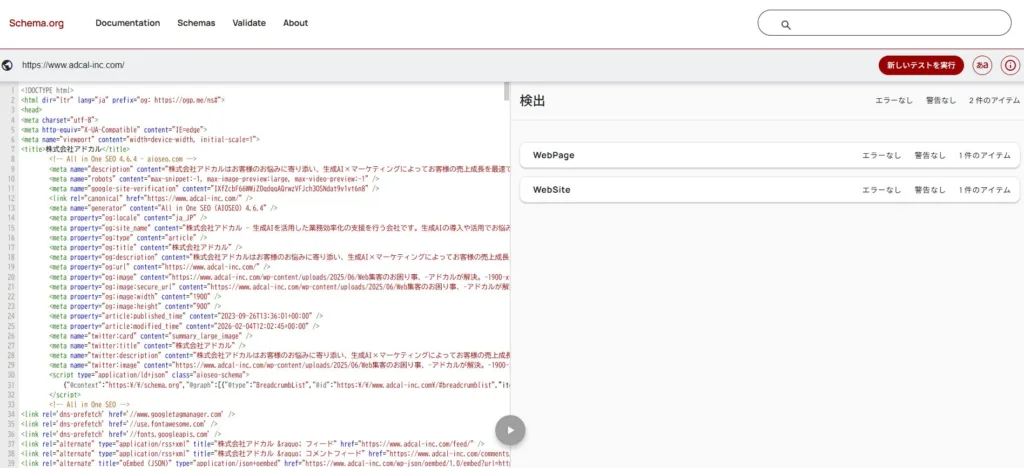Open the language selector あa icon
This screenshot has height=468, width=1024.
tap(982, 65)
